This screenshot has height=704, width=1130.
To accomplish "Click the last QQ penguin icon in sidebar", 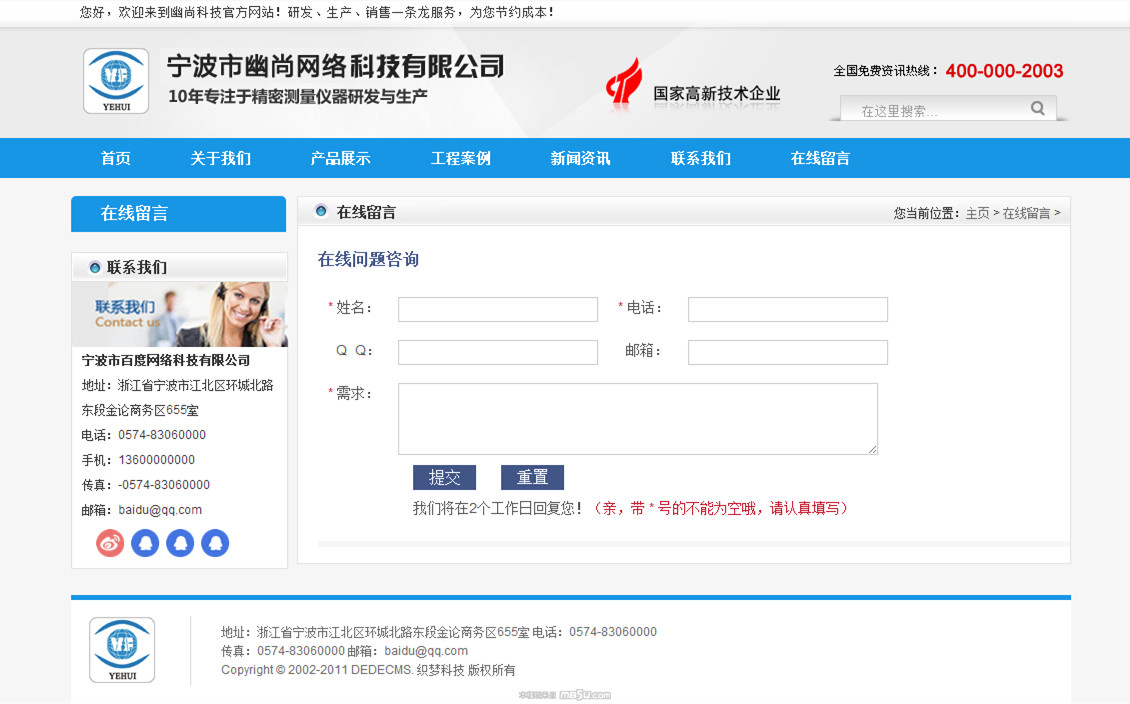I will click(215, 543).
